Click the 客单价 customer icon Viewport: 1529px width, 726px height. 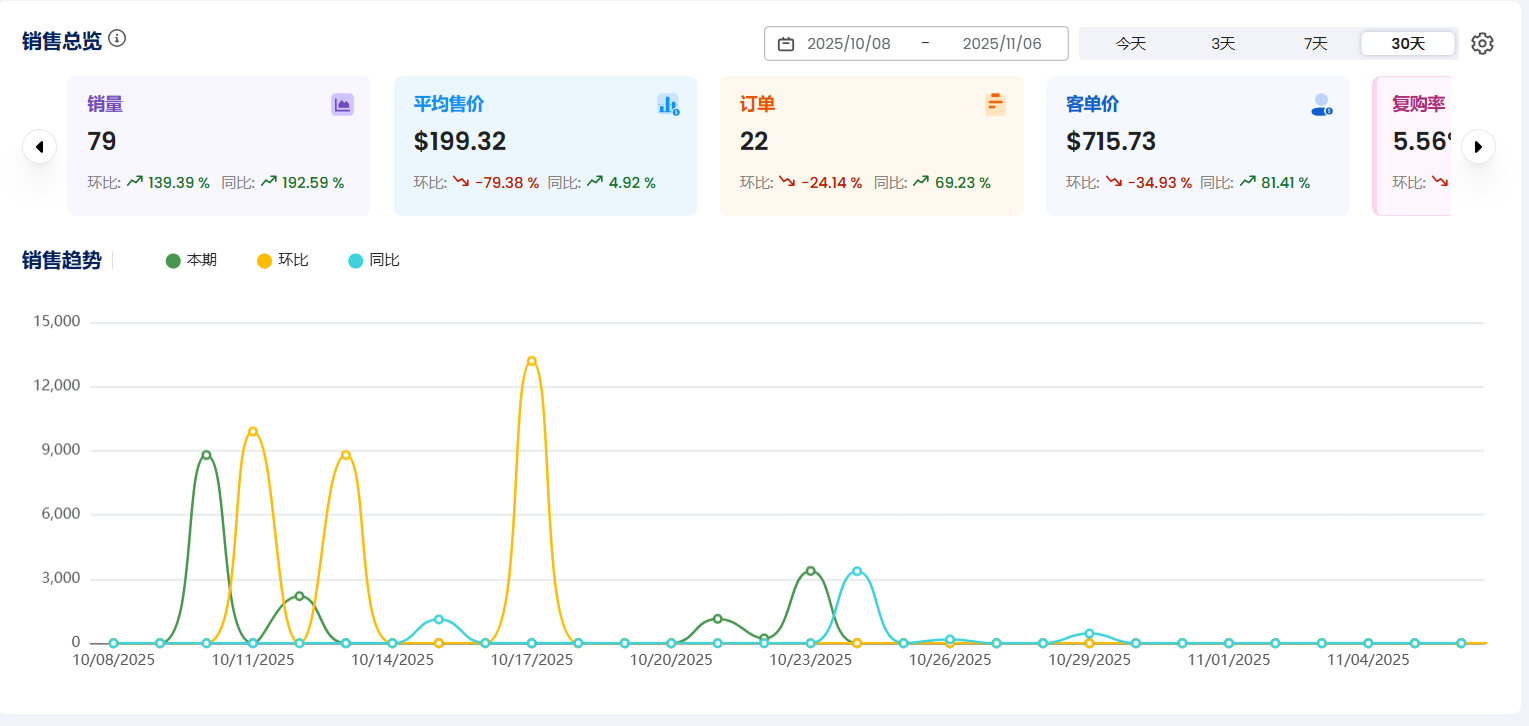pyautogui.click(x=1321, y=104)
